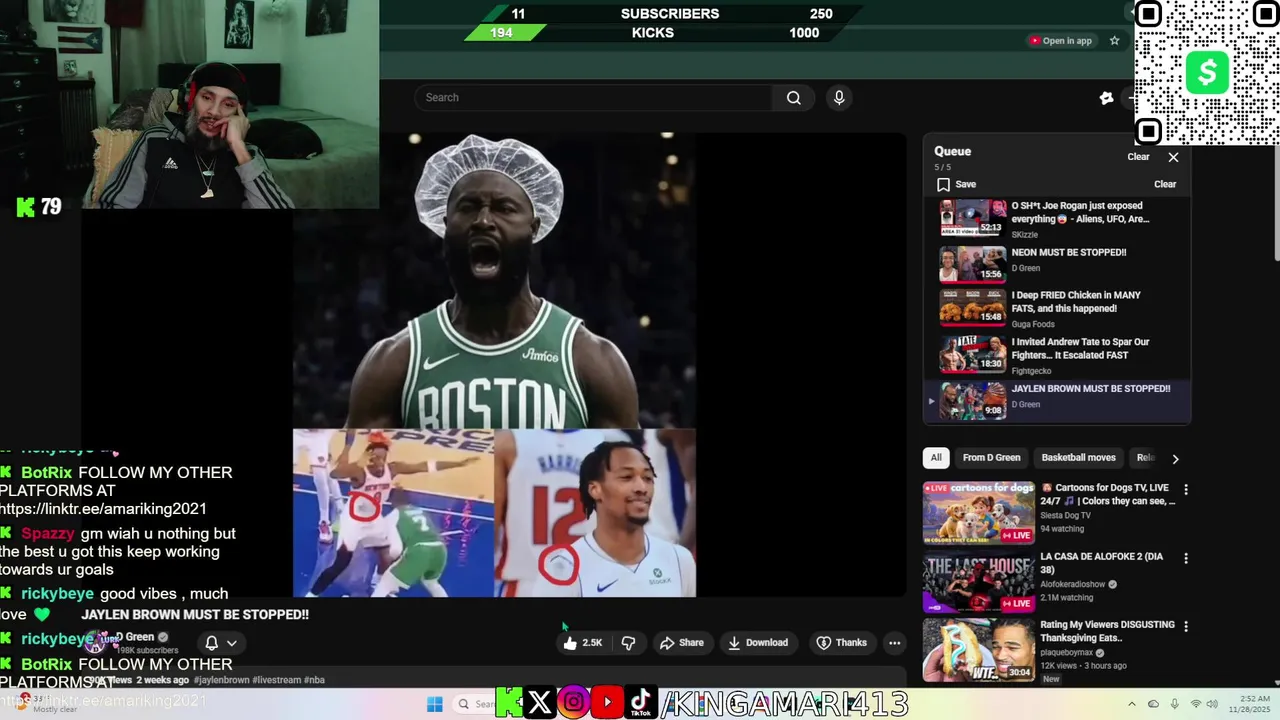Open options menu for LA CASA DE ALOFOKE 2
Image resolution: width=1280 pixels, height=720 pixels.
tap(1186, 558)
